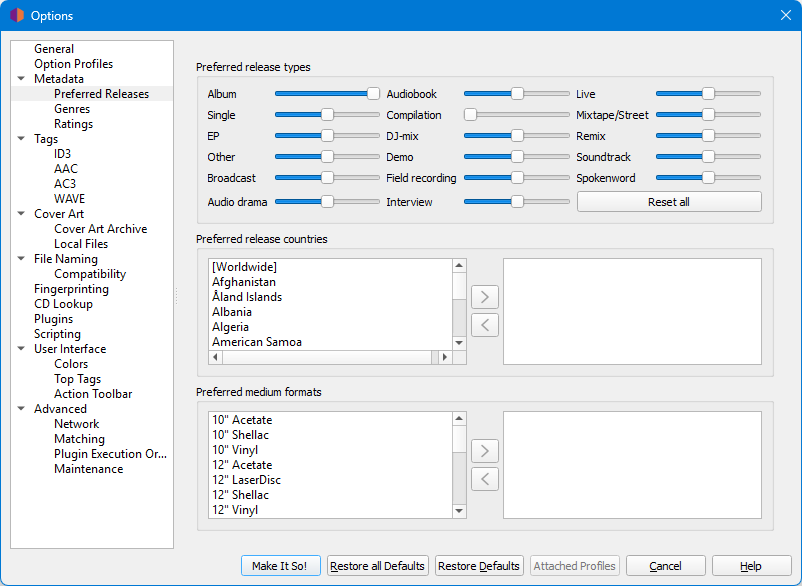Image resolution: width=802 pixels, height=586 pixels.
Task: Click add arrow for preferred medium formats
Action: [484, 451]
